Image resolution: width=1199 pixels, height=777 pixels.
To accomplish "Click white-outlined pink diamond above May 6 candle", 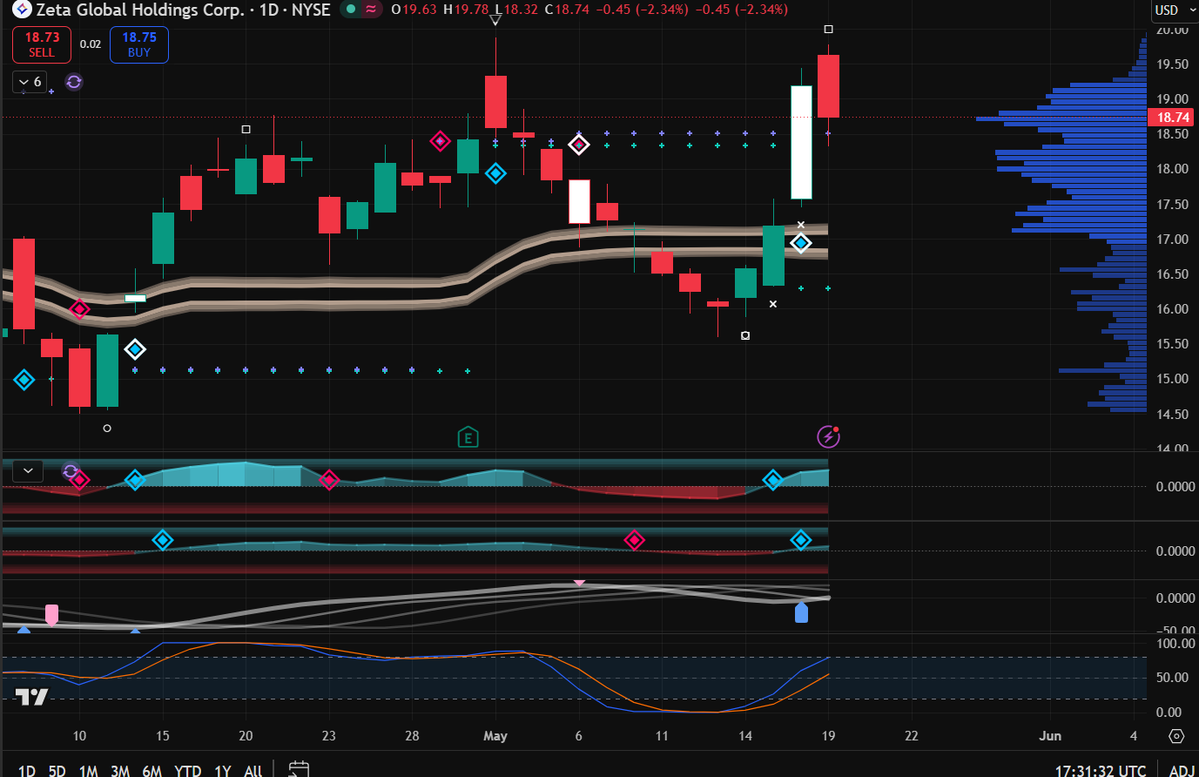I will [579, 145].
